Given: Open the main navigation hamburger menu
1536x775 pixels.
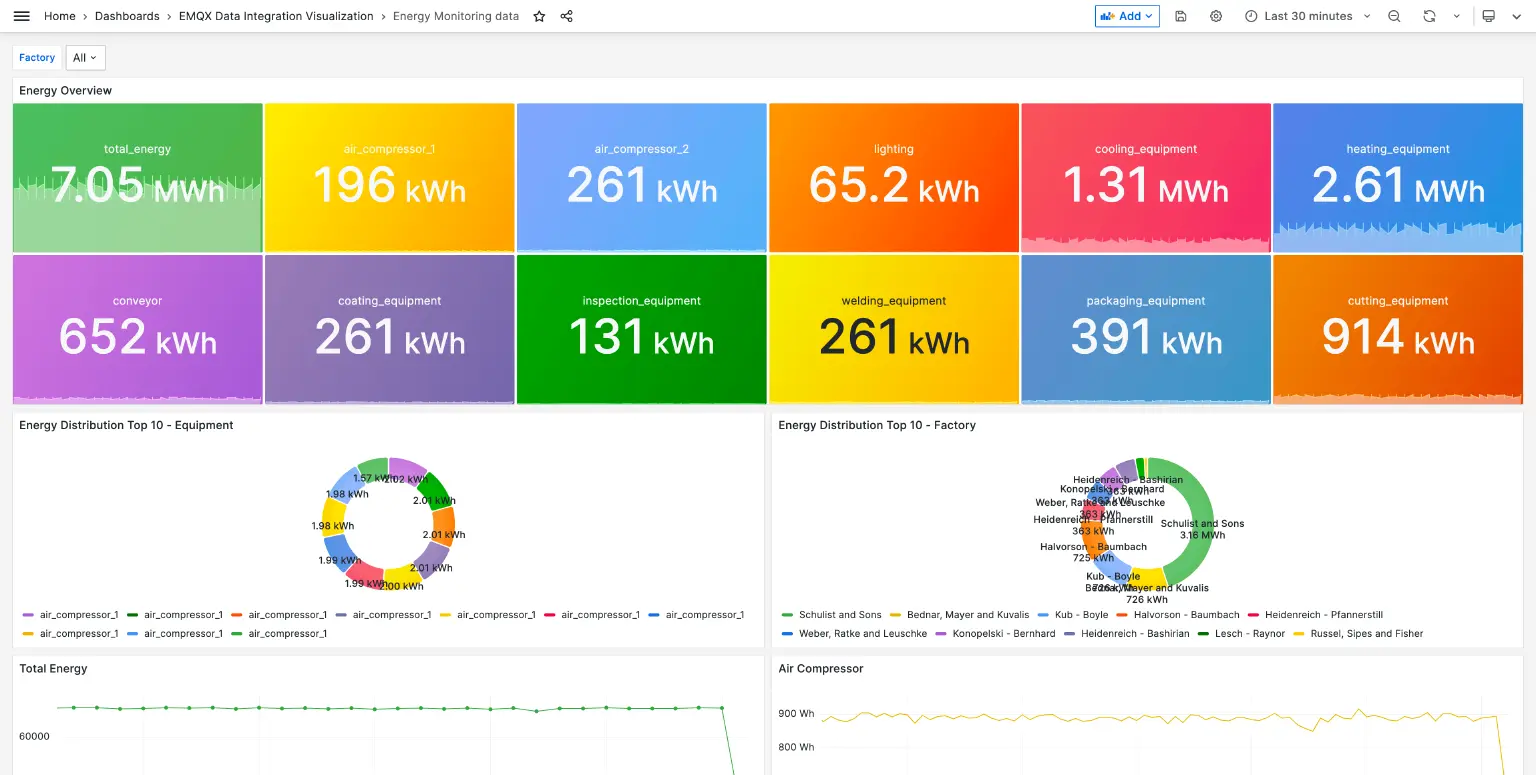Looking at the screenshot, I should (x=21, y=15).
